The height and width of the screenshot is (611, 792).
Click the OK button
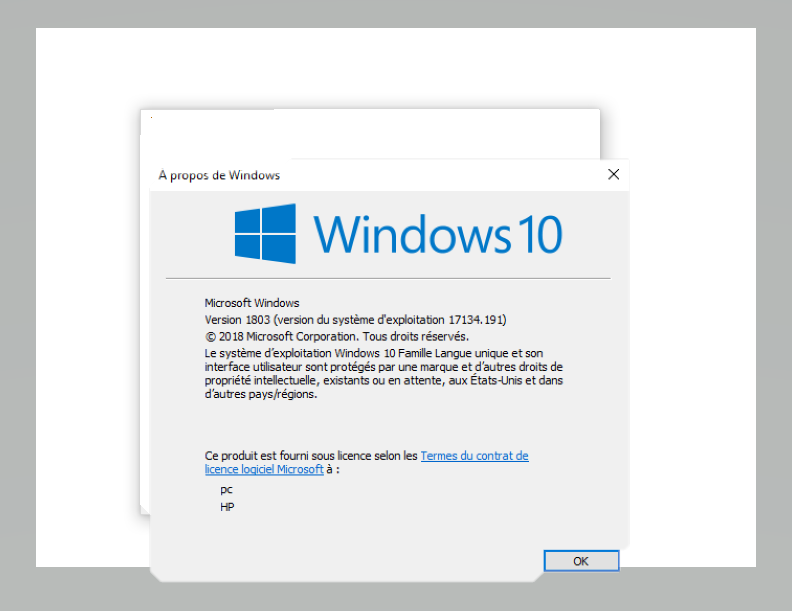coord(581,561)
